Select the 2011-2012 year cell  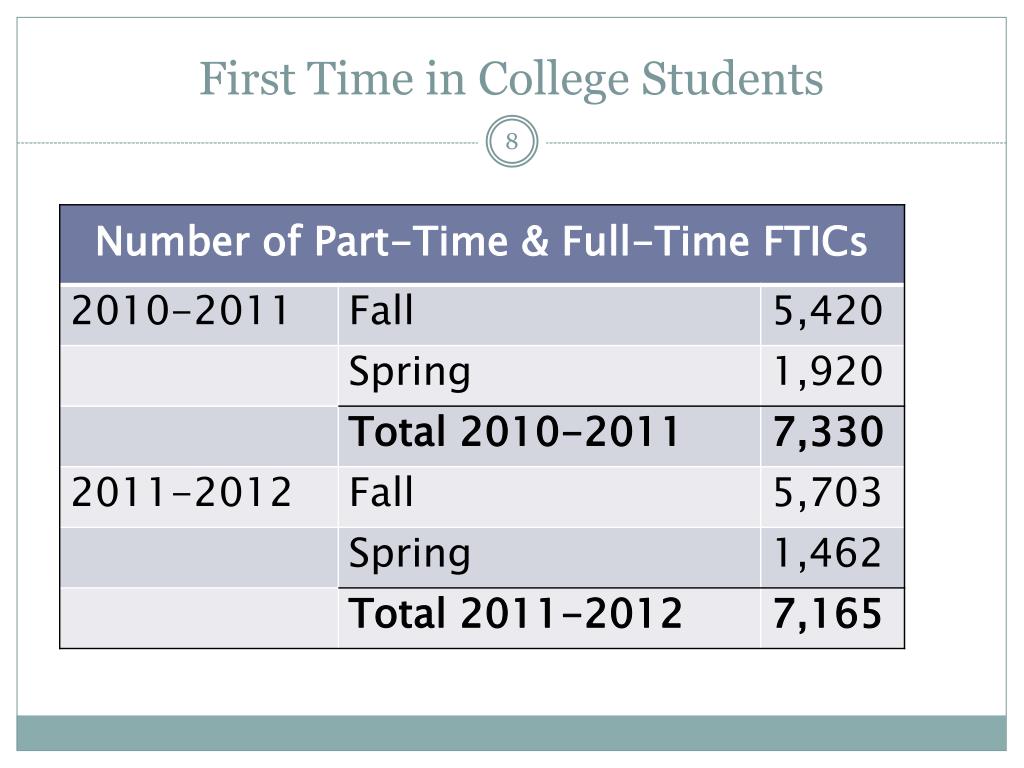(199, 496)
